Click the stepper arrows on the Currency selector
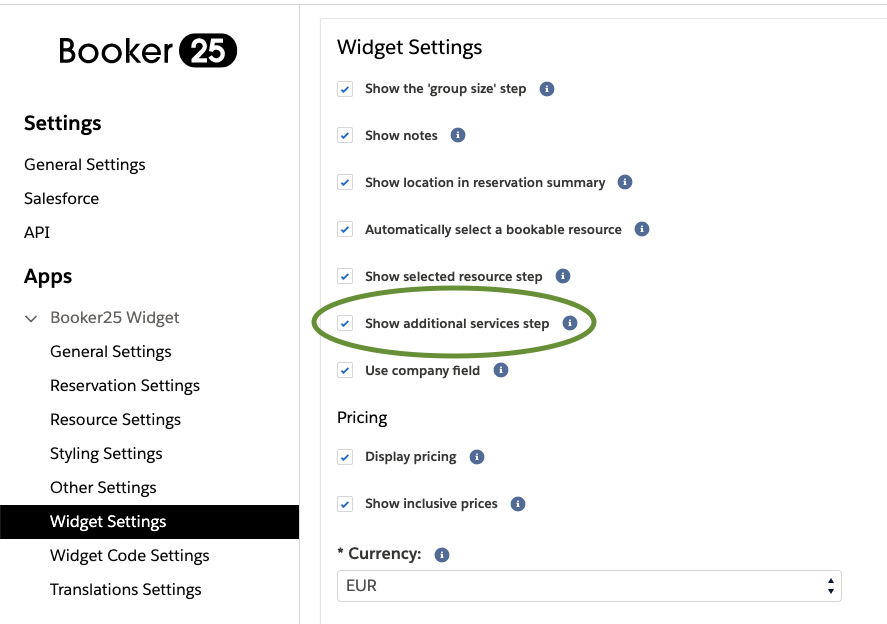 pos(830,585)
